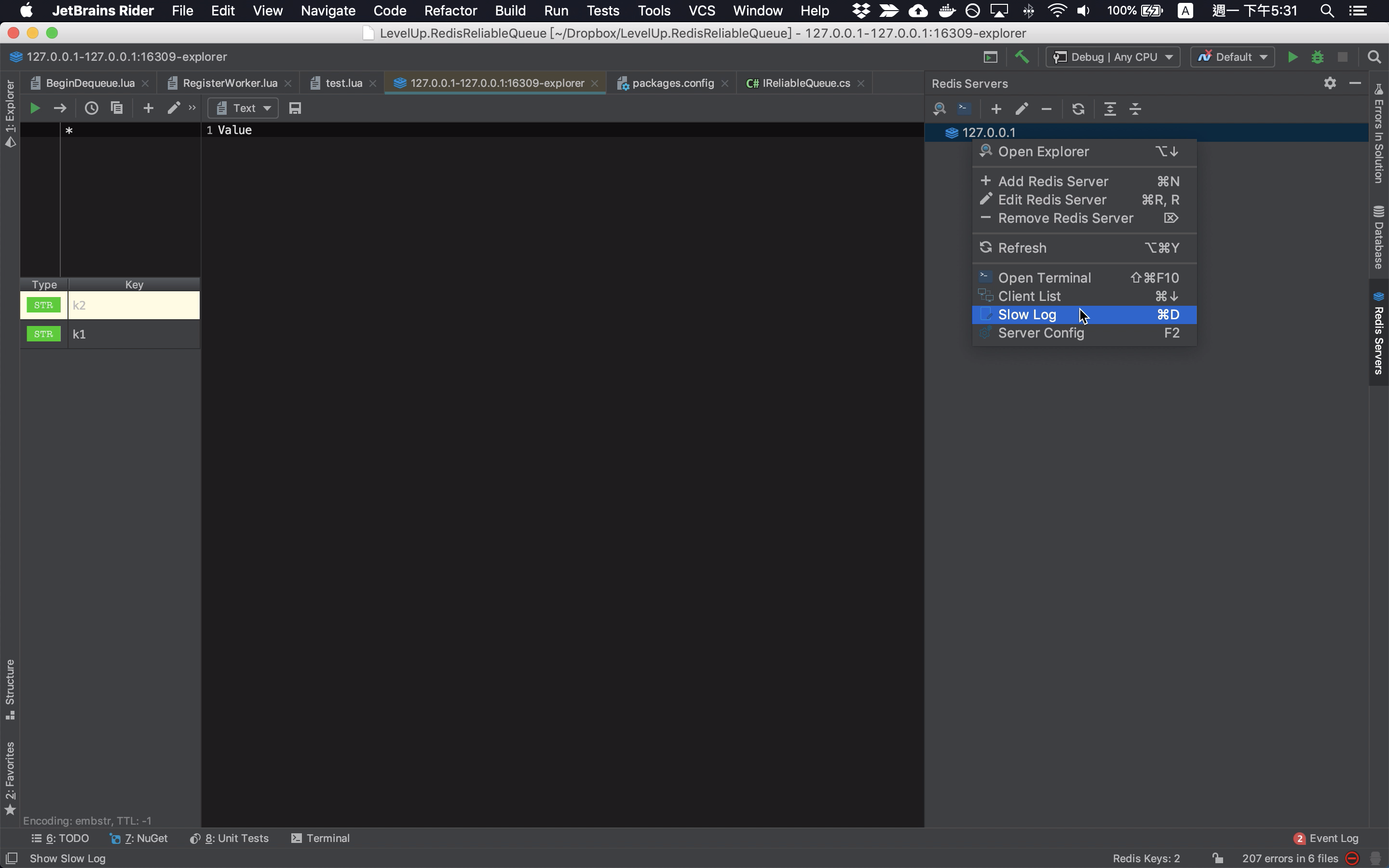This screenshot has width=1389, height=868.
Task: Toggle the Redis Servers side panel tab
Action: (x=1379, y=333)
